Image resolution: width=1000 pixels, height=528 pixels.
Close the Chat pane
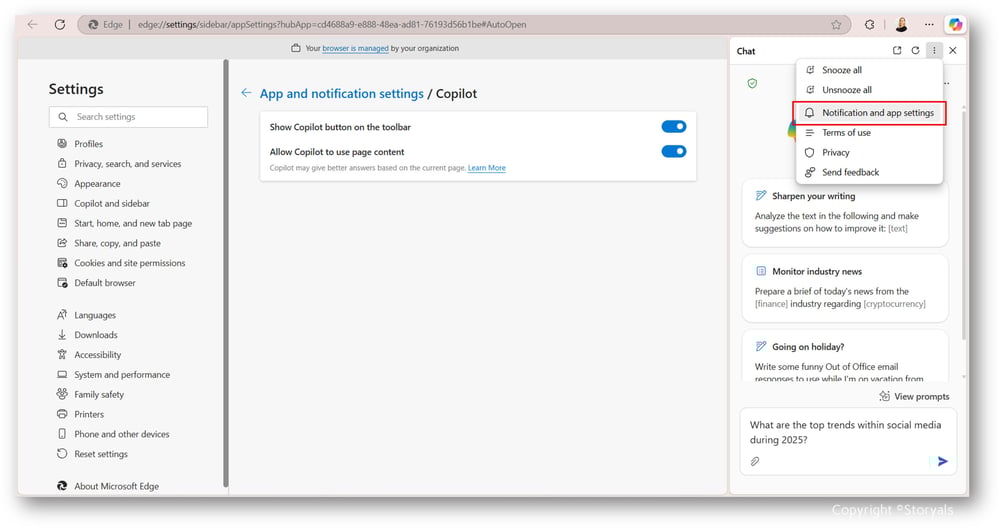953,50
